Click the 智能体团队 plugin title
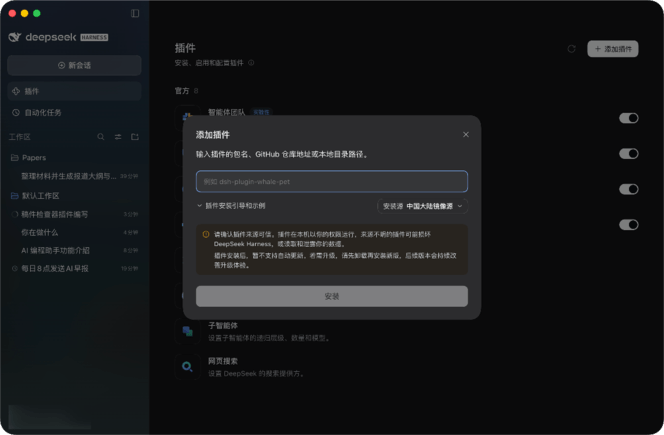The height and width of the screenshot is (435, 664). coord(227,112)
